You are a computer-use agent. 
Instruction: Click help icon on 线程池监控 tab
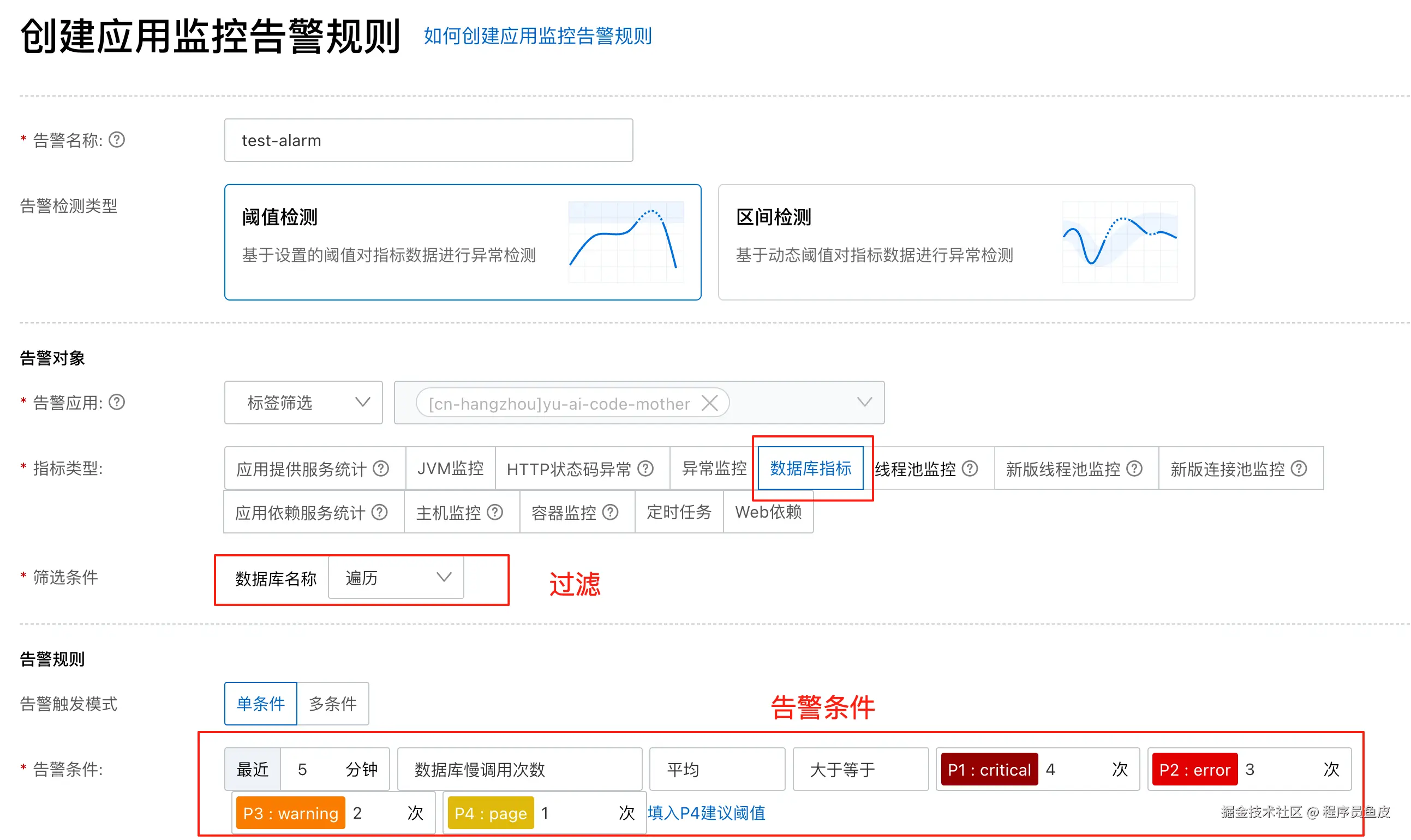click(x=970, y=469)
